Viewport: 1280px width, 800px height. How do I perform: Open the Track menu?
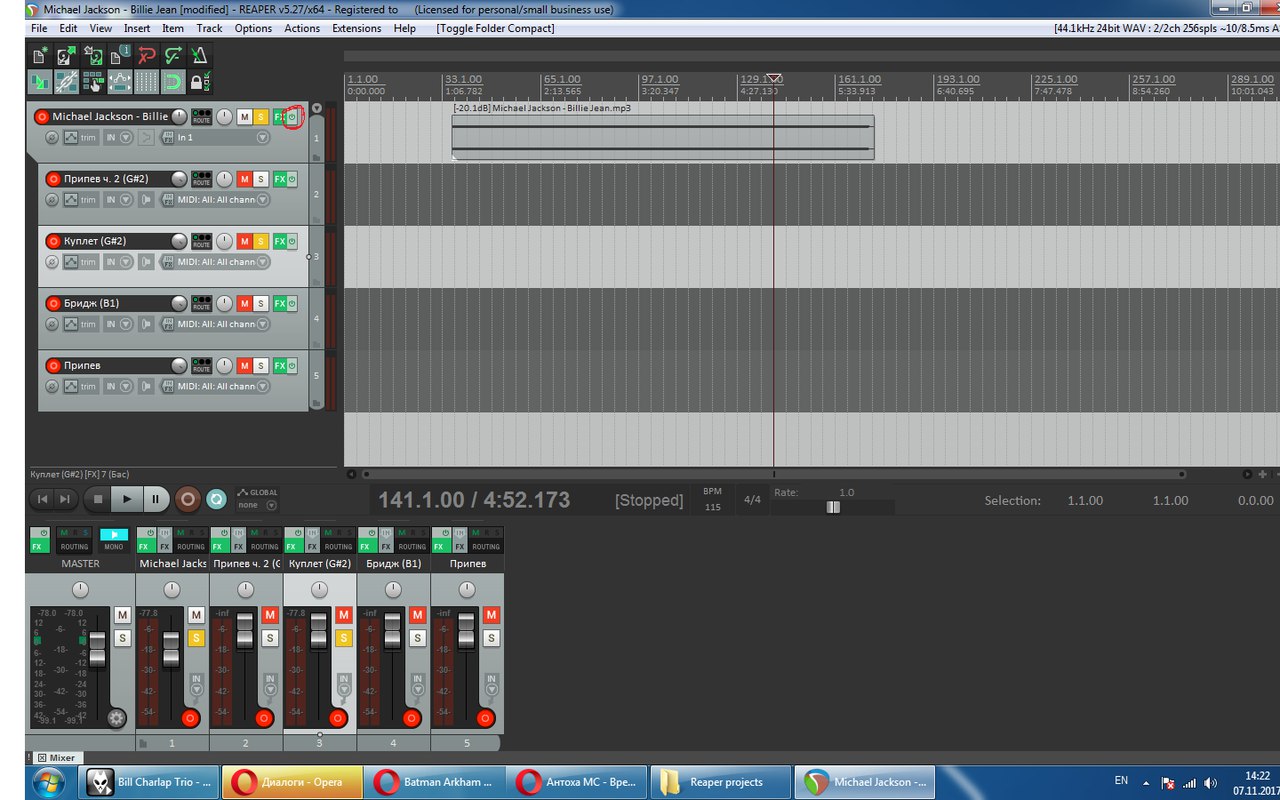coord(209,28)
